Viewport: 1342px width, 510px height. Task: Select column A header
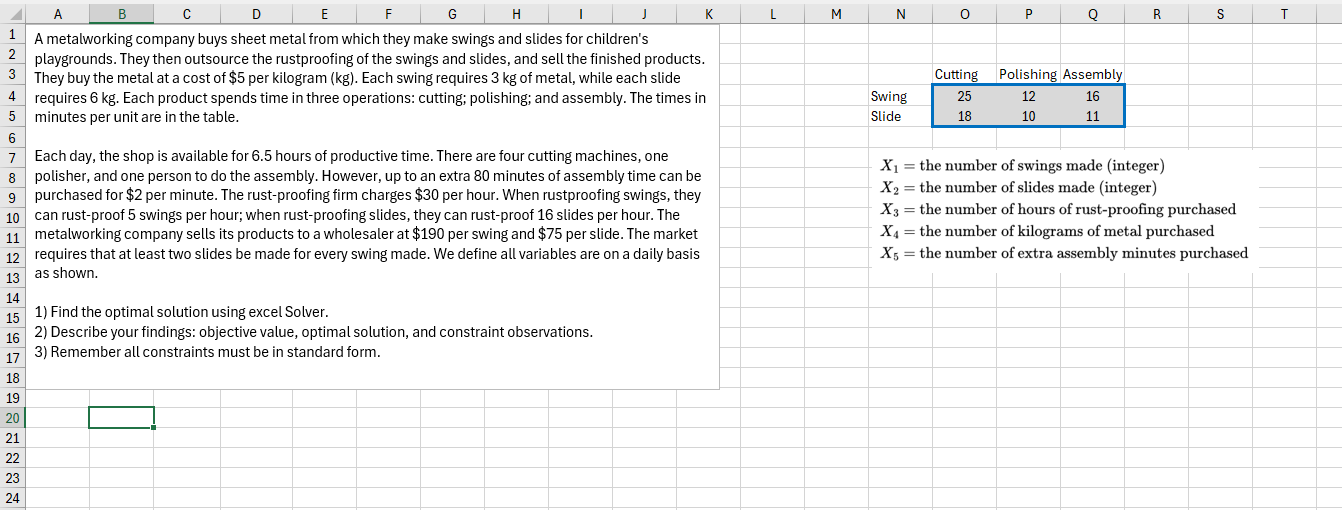coord(56,13)
